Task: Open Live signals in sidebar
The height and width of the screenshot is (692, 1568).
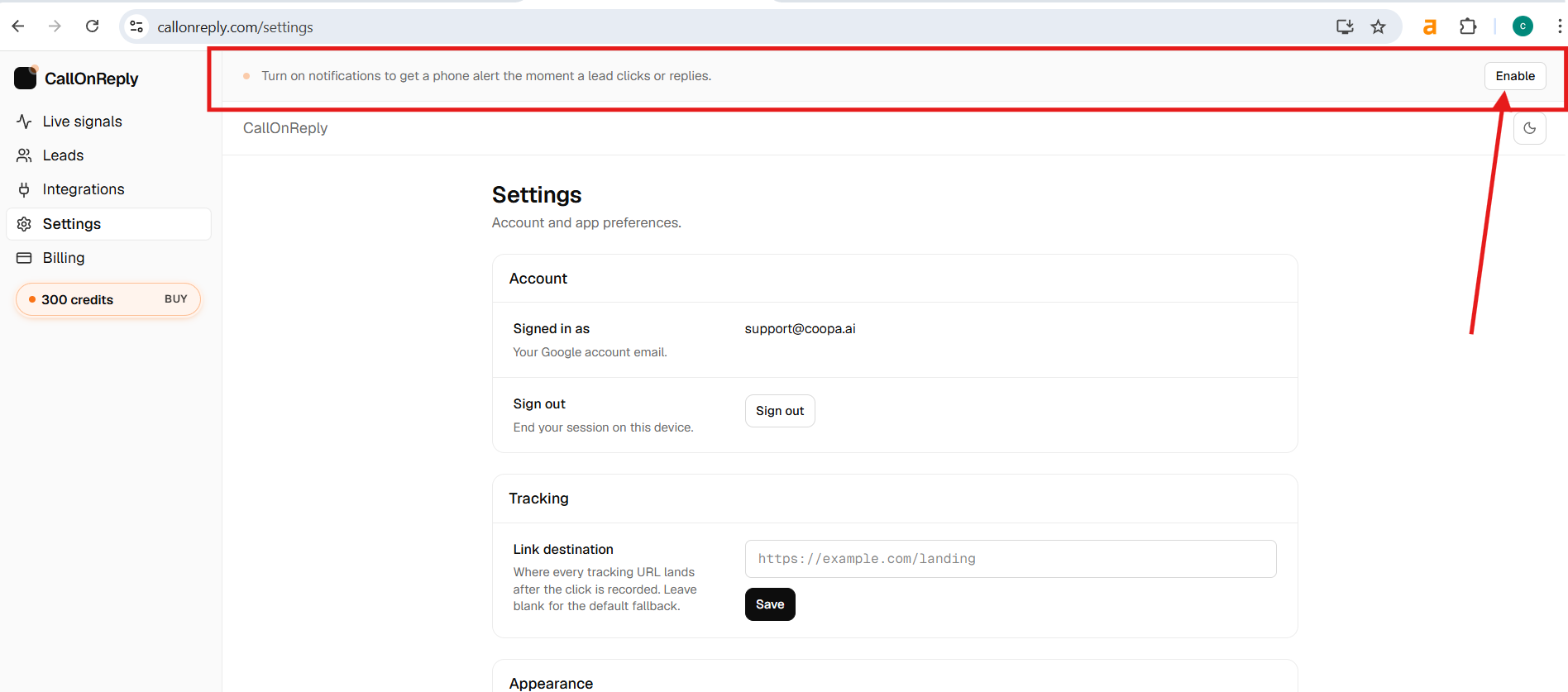Action: [x=108, y=122]
